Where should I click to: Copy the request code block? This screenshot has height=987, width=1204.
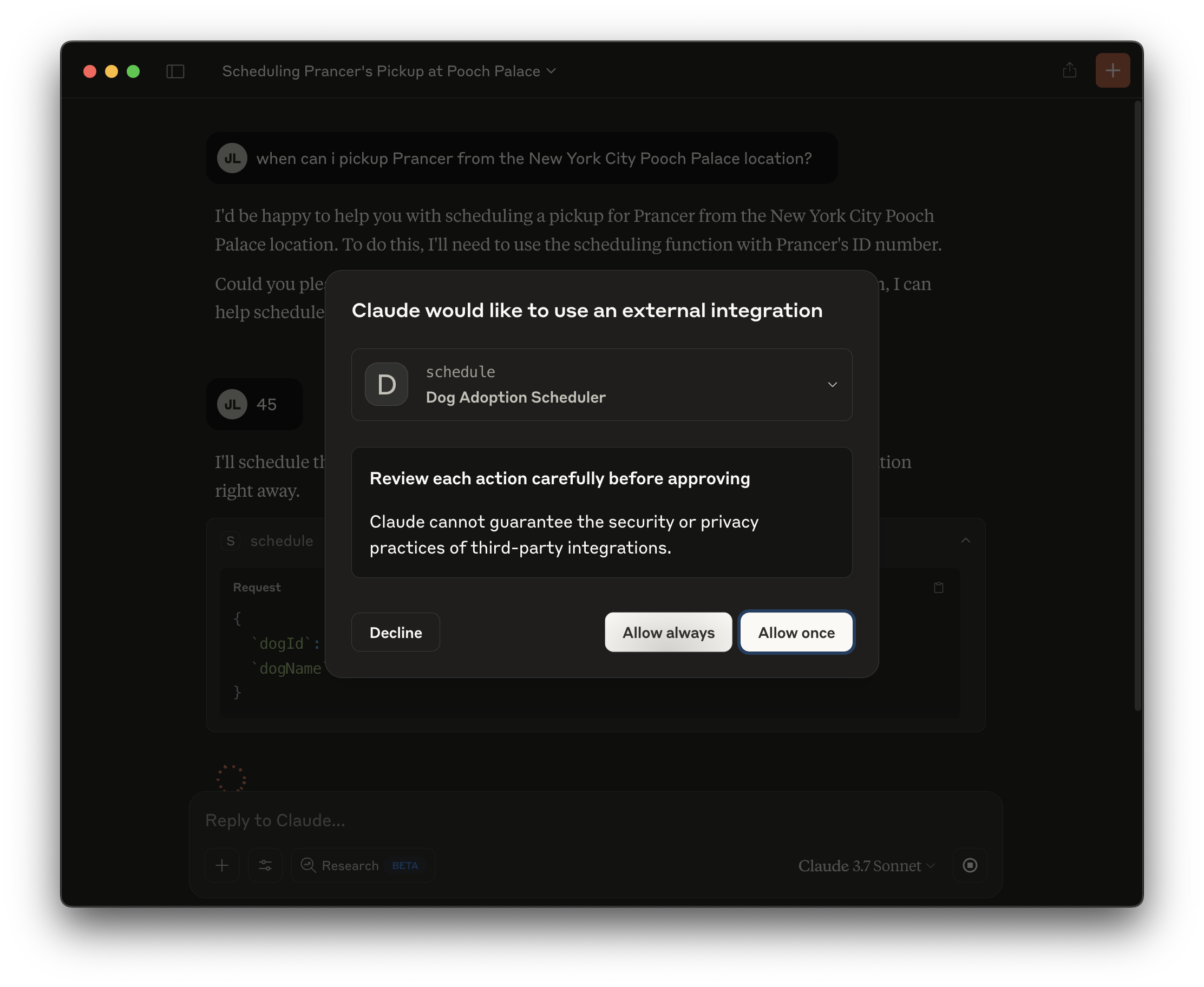938,587
